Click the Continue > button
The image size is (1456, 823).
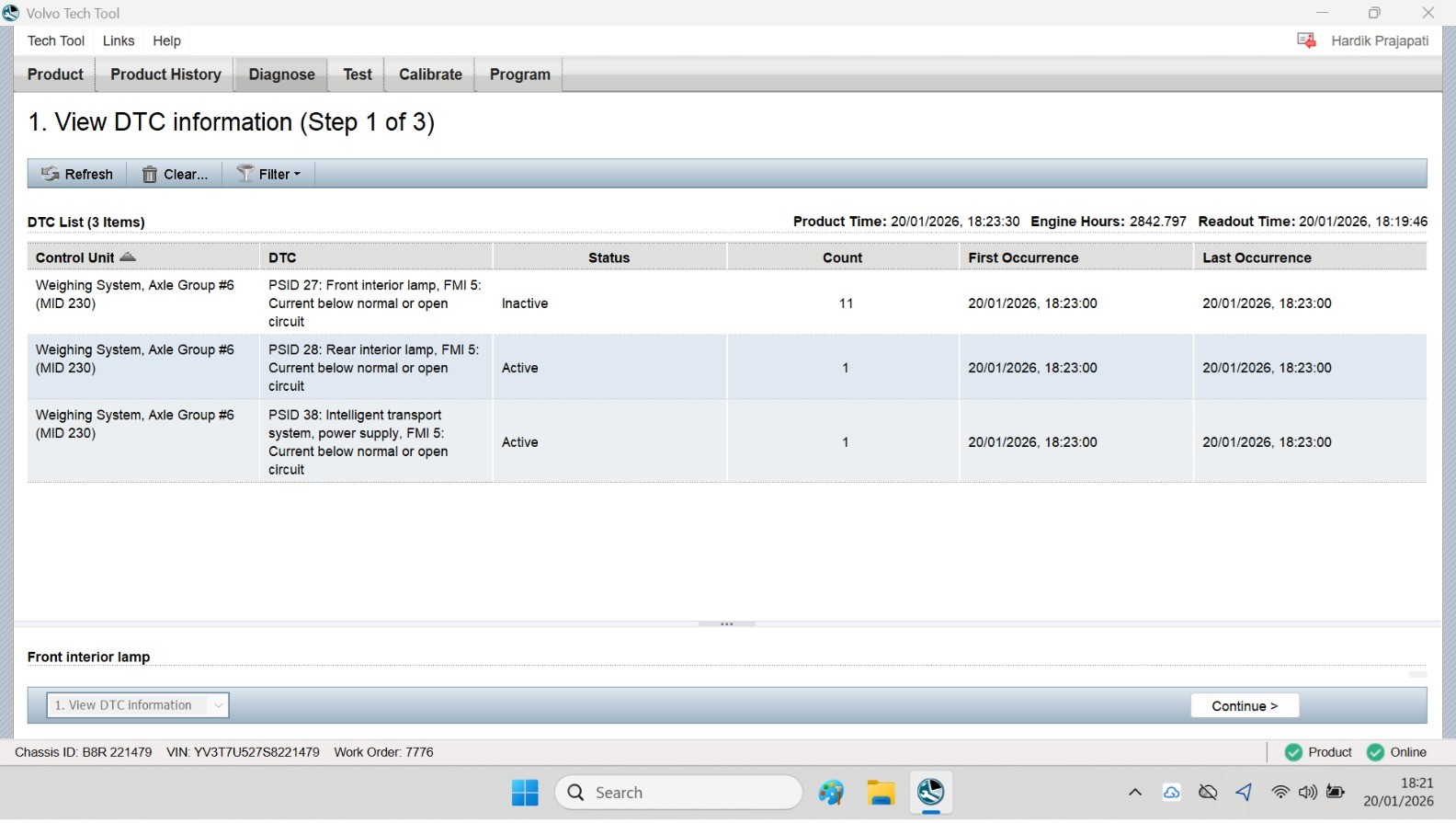point(1245,705)
